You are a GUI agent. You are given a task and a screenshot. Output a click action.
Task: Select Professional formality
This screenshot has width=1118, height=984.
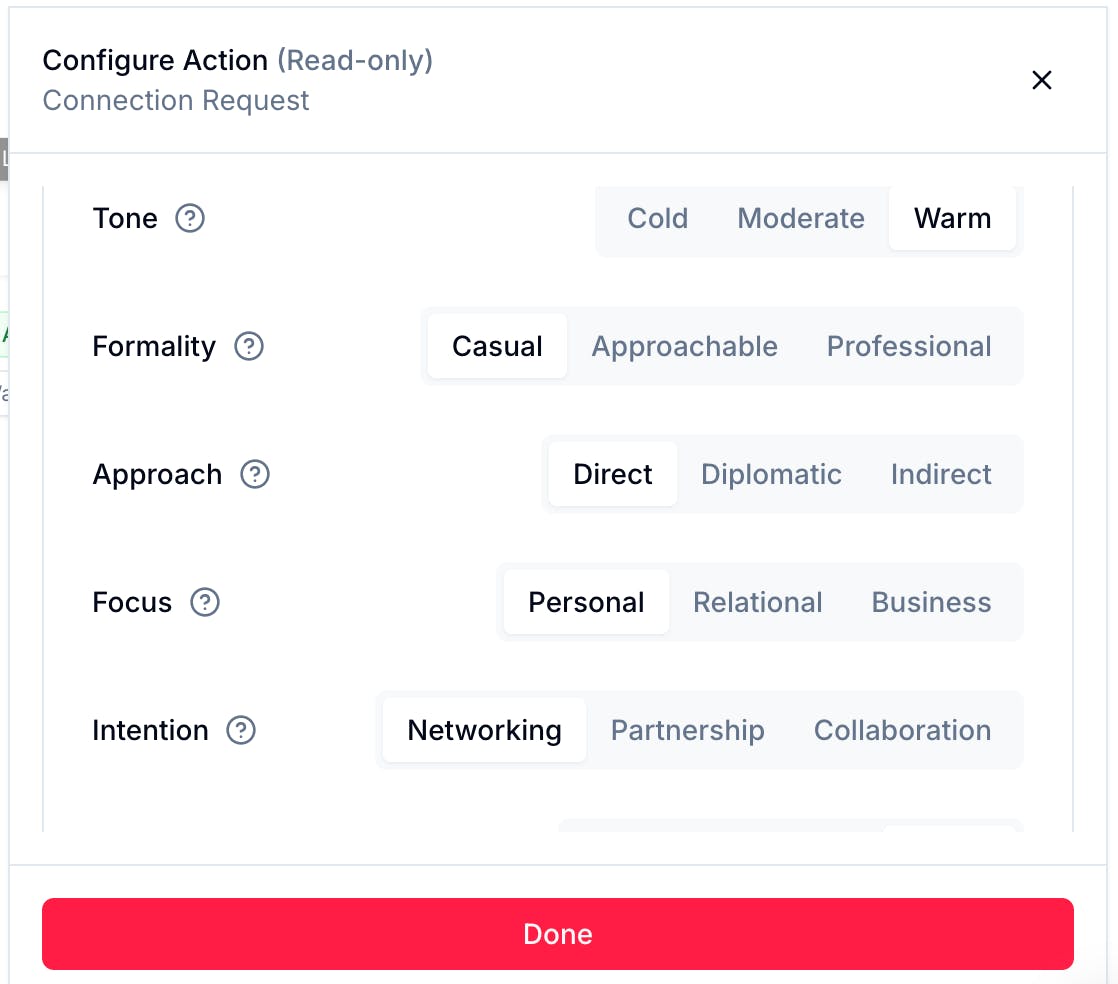(x=909, y=346)
